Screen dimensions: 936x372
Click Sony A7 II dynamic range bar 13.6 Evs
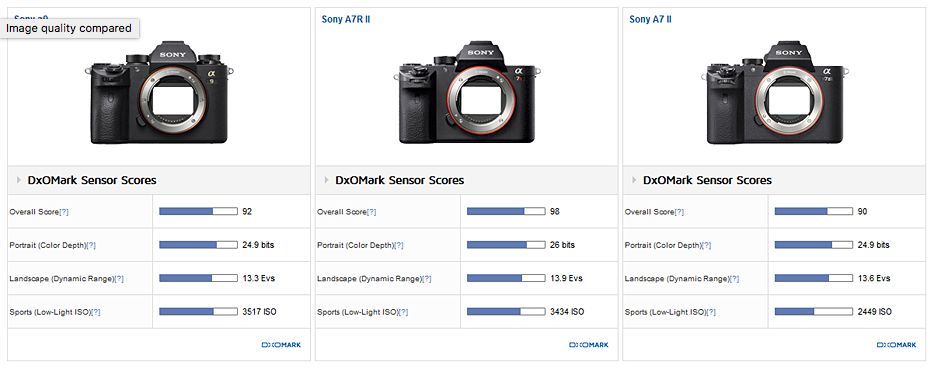(814, 278)
